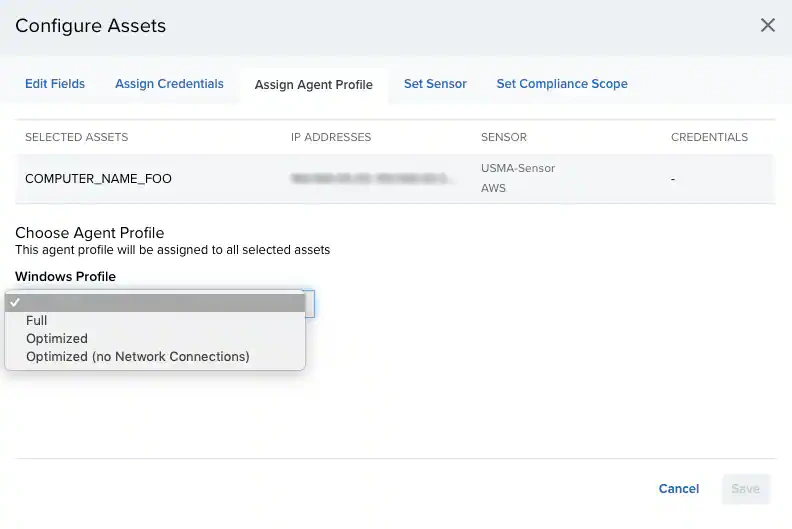Click the blurred IP address cell

[371, 179]
